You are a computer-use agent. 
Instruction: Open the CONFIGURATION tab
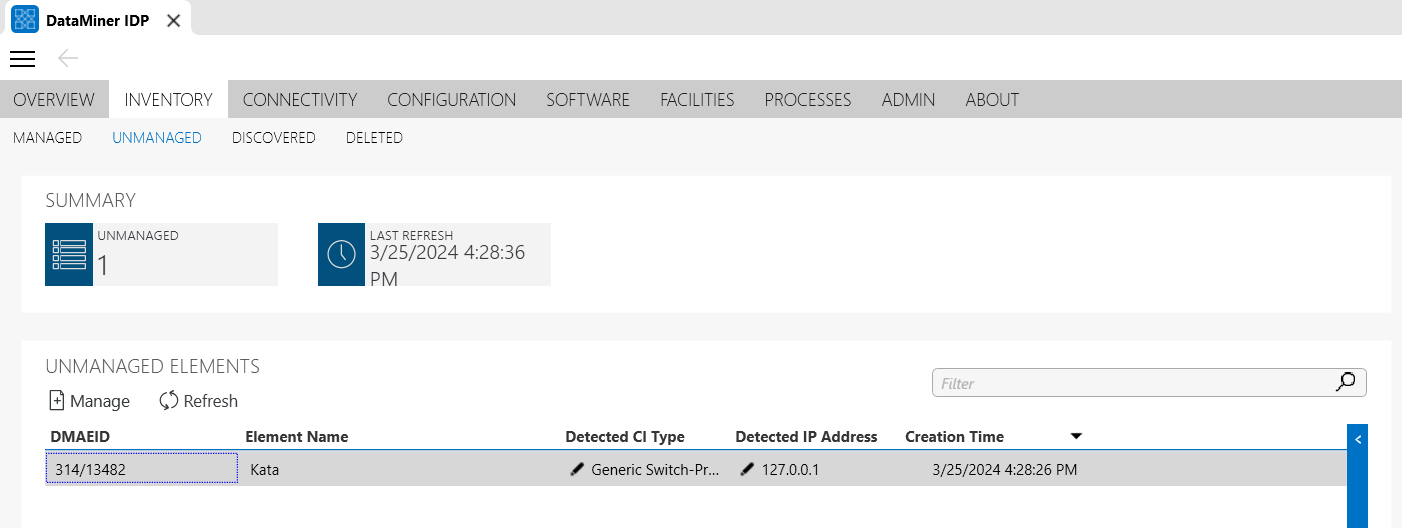[x=452, y=100]
